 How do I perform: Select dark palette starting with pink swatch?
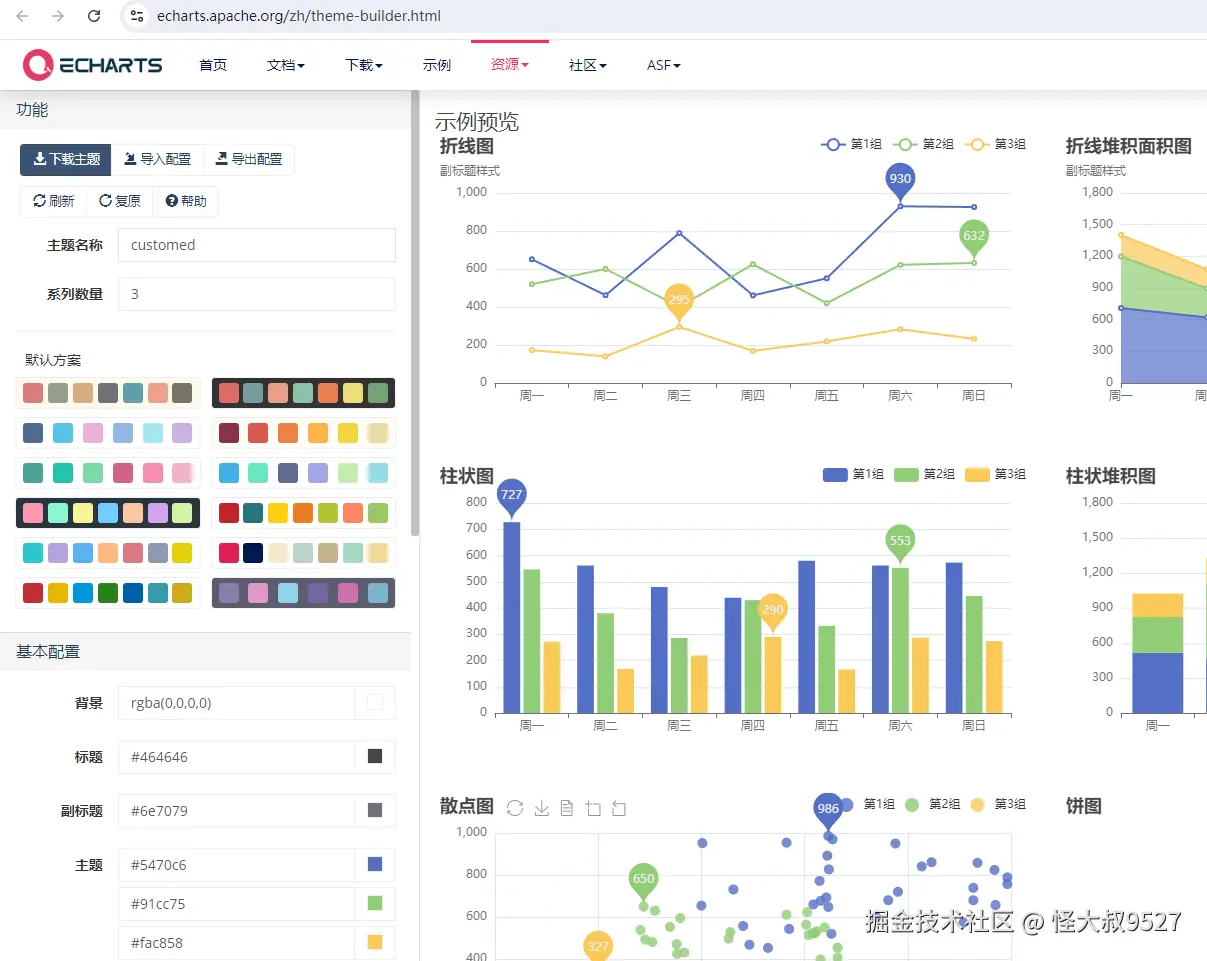108,513
